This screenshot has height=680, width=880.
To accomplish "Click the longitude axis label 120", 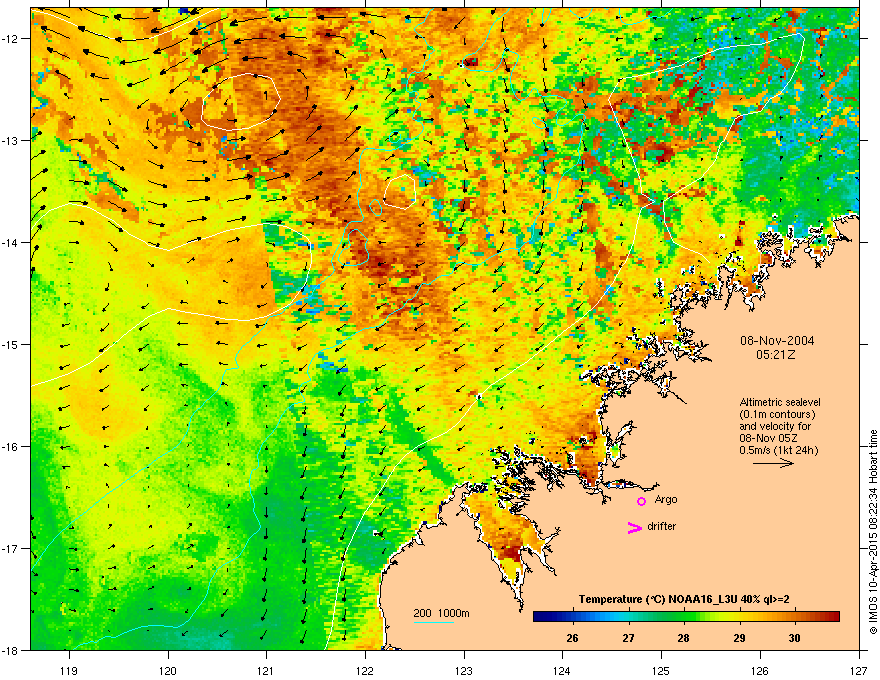I will click(x=168, y=670).
